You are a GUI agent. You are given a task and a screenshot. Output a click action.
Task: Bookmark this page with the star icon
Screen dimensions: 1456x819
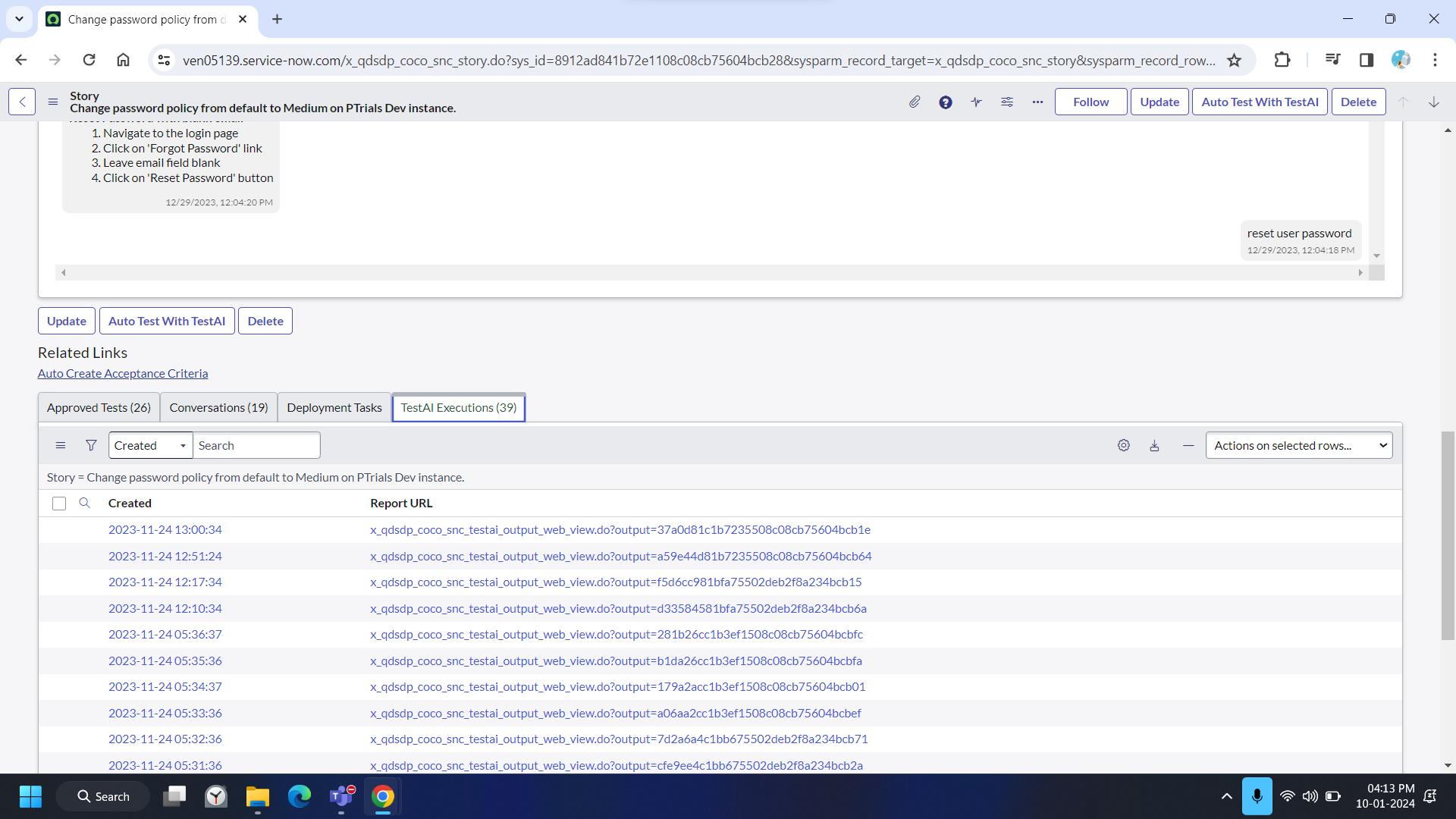[1234, 60]
